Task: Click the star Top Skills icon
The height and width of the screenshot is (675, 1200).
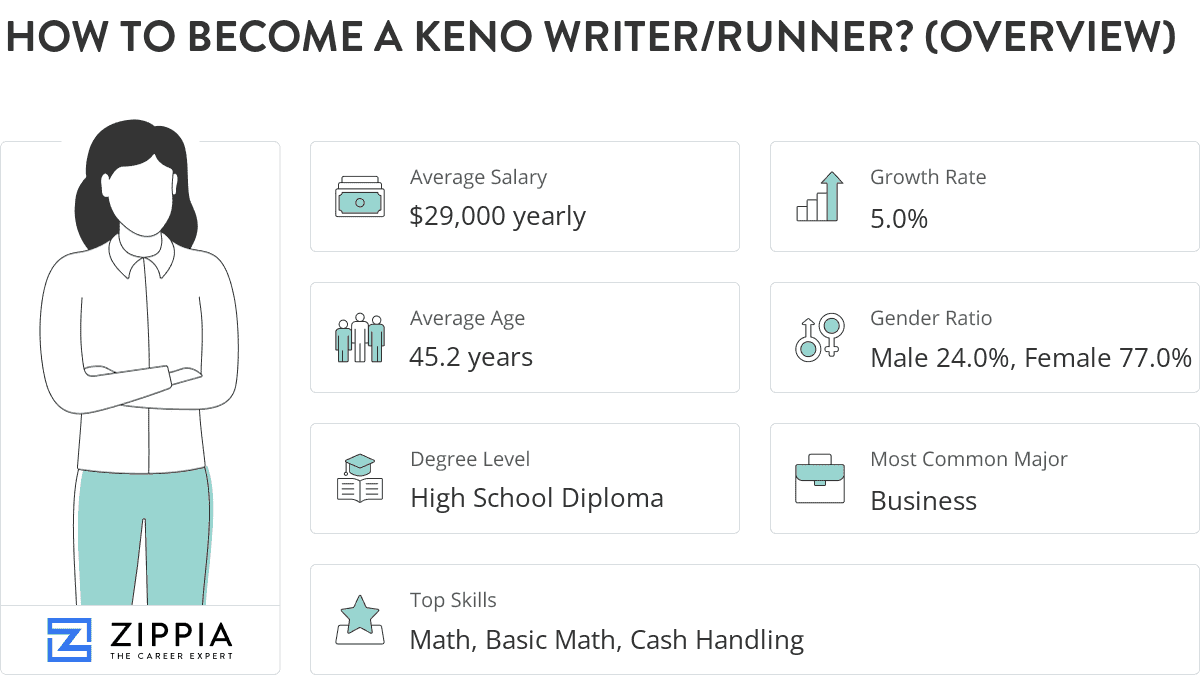Action: point(359,620)
